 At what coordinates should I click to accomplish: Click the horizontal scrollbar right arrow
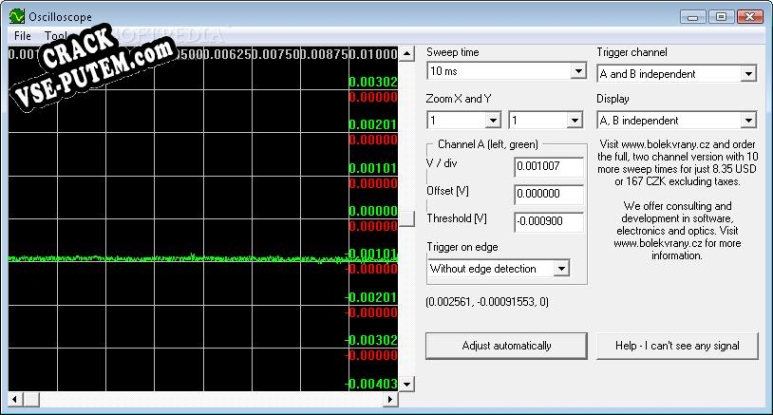pyautogui.click(x=391, y=400)
